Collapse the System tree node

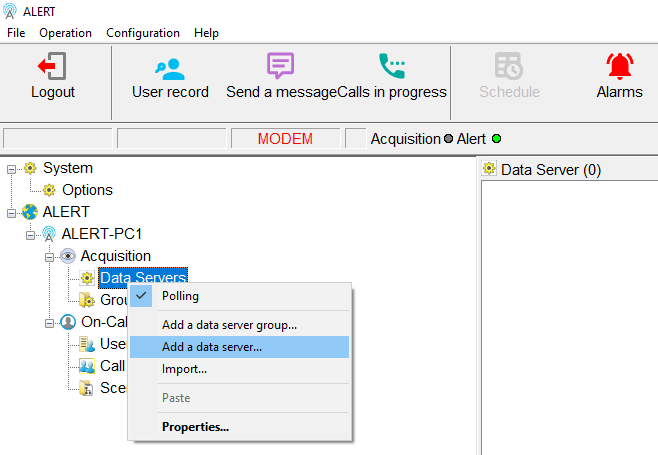(12, 168)
